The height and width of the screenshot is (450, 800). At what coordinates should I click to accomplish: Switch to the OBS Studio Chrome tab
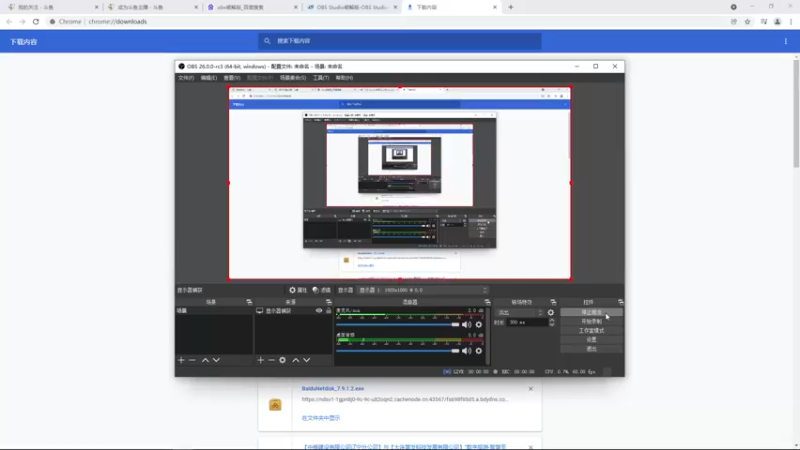[x=351, y=7]
